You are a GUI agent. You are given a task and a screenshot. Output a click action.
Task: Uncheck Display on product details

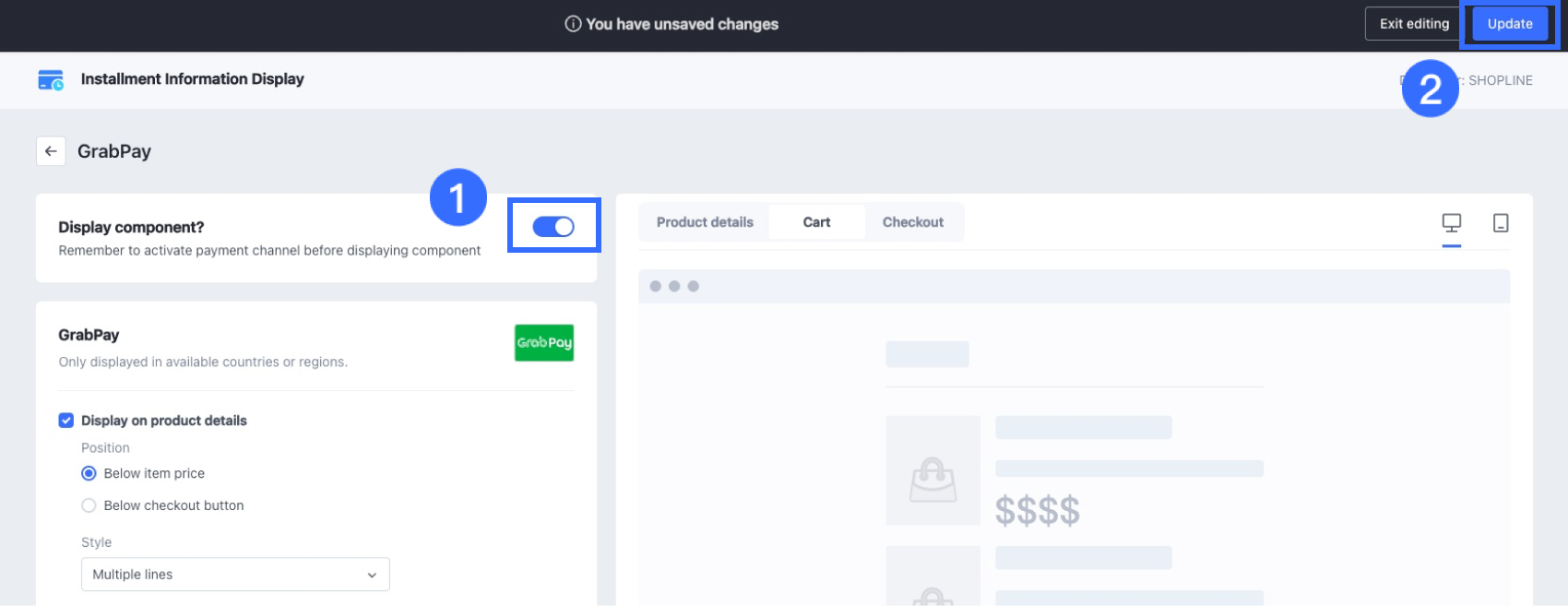66,421
